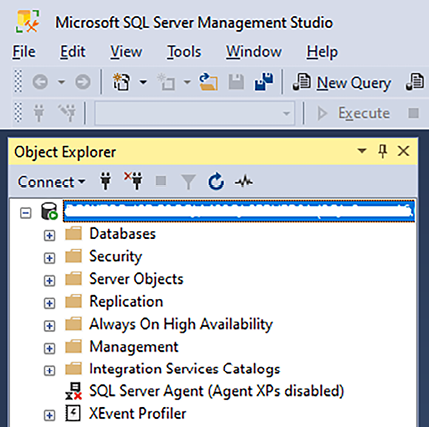
Task: Expand the Replication node
Action: [x=49, y=303]
